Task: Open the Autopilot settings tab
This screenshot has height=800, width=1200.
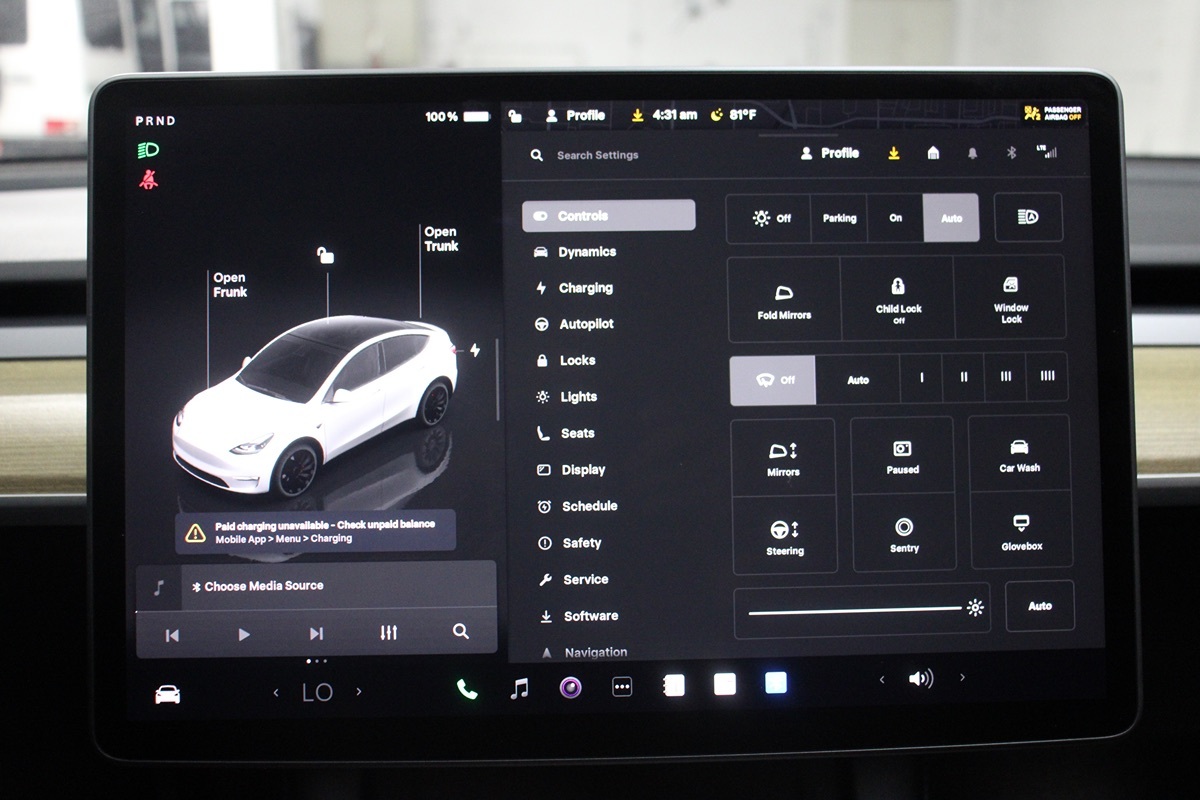Action: click(x=586, y=324)
